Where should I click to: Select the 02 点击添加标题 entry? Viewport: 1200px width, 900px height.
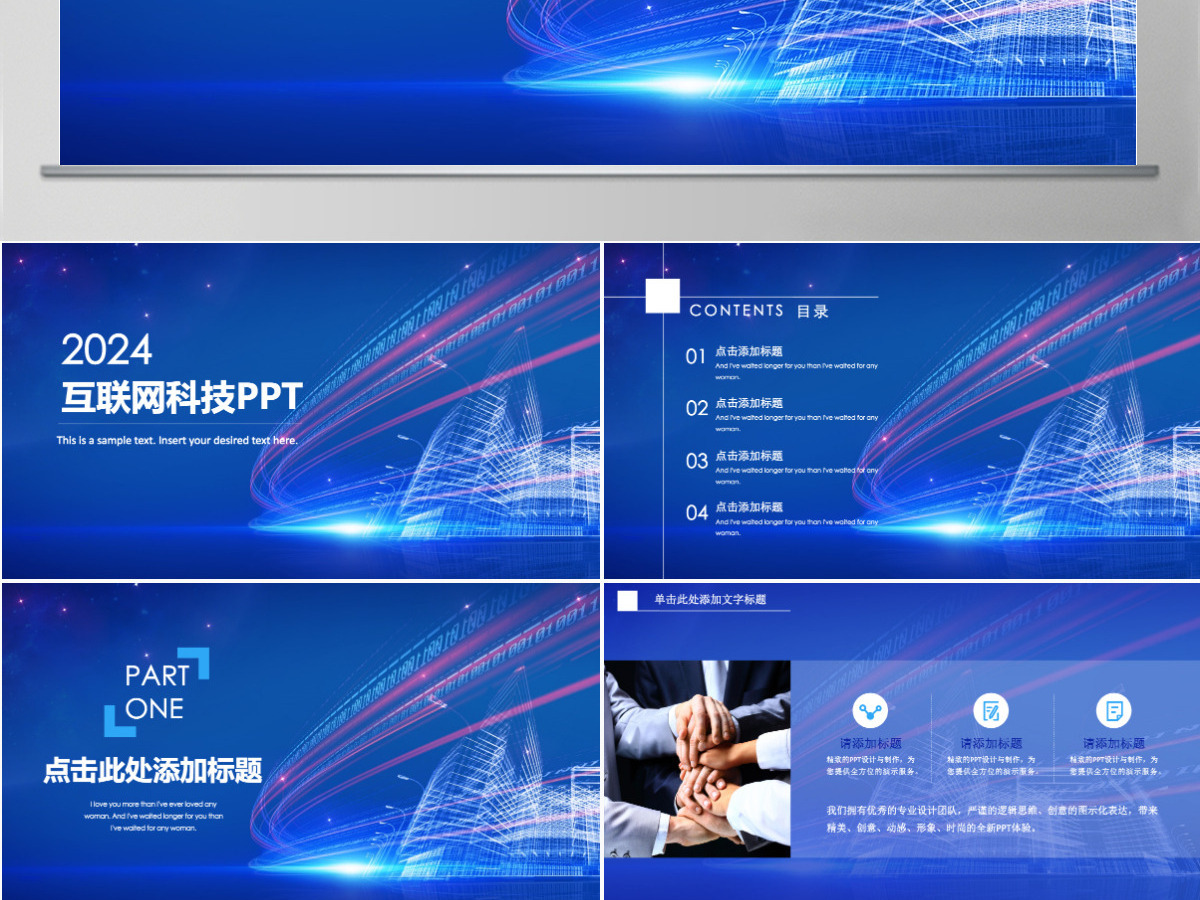coord(782,415)
